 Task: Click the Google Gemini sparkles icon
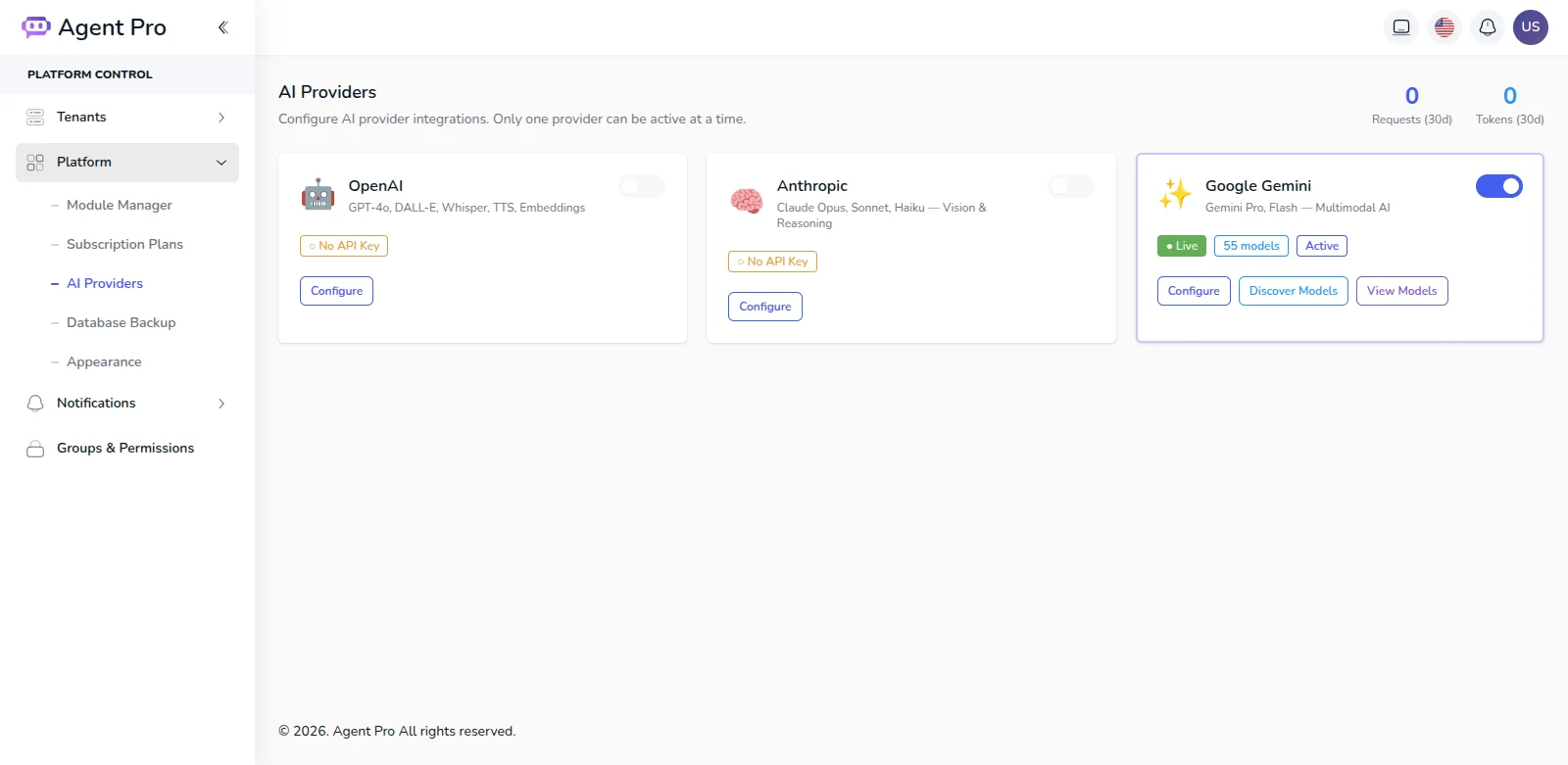coord(1175,194)
